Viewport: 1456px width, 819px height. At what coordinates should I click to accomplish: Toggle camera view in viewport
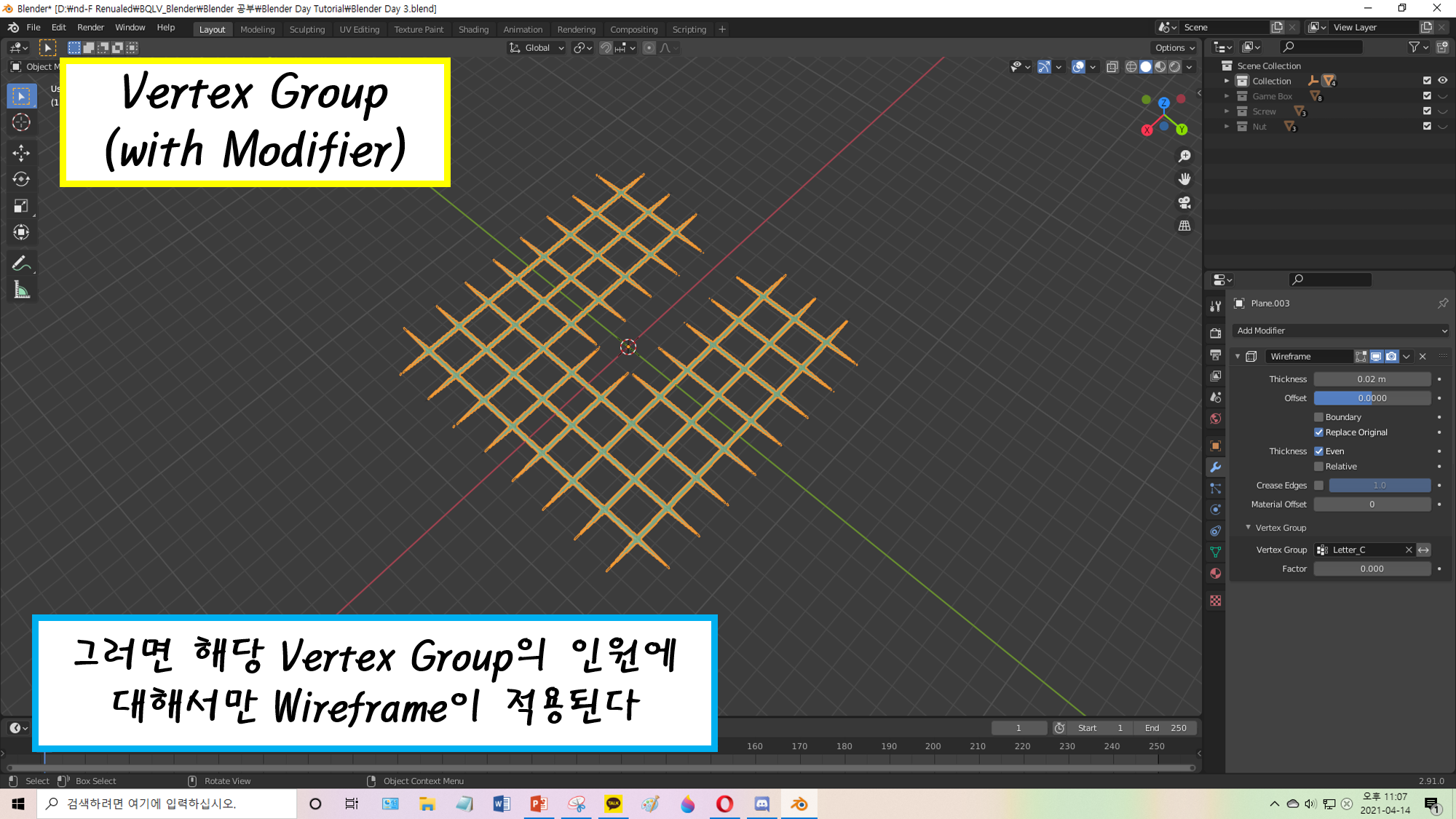[x=1184, y=202]
